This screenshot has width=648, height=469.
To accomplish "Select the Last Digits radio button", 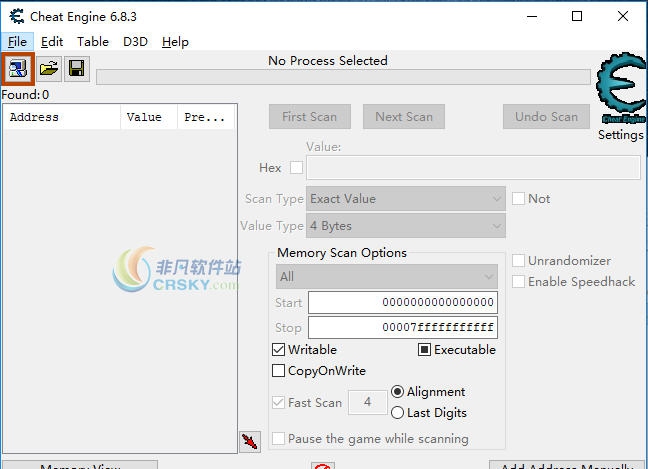I will 397,413.
